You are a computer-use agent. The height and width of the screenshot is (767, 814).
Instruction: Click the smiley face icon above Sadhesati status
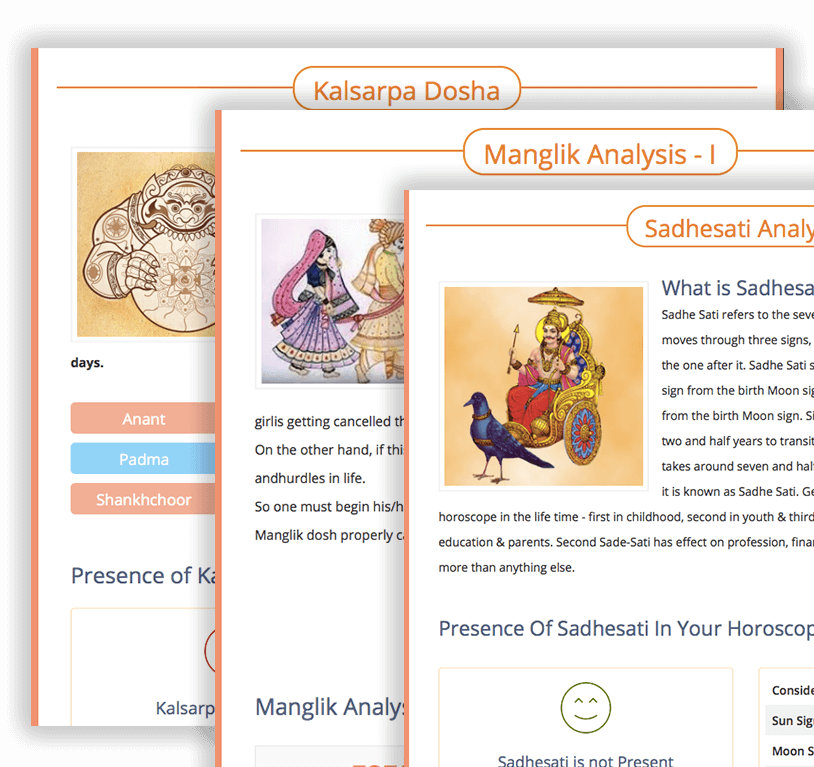click(x=585, y=707)
